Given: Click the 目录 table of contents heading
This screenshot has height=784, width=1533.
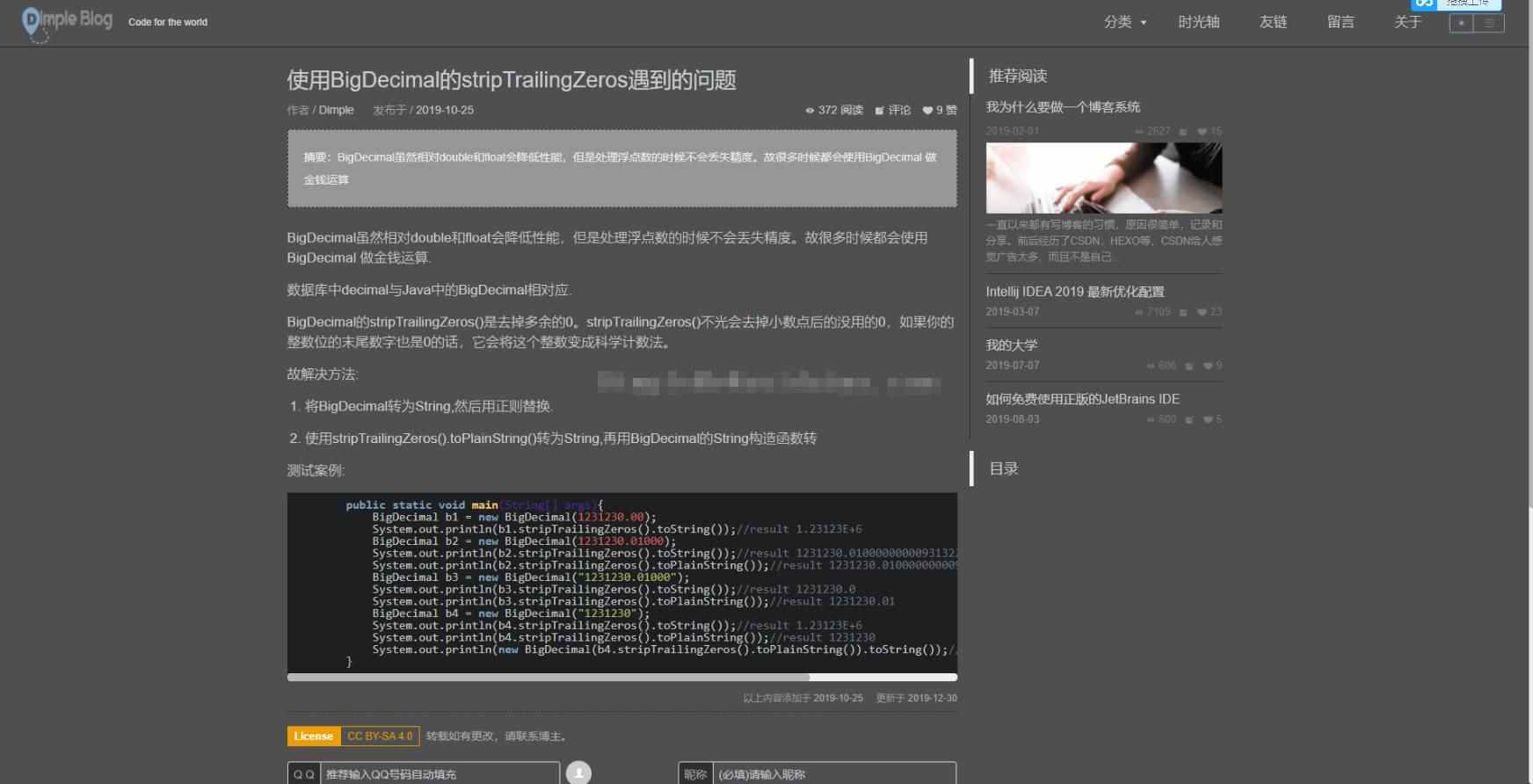Looking at the screenshot, I should pyautogui.click(x=1004, y=468).
